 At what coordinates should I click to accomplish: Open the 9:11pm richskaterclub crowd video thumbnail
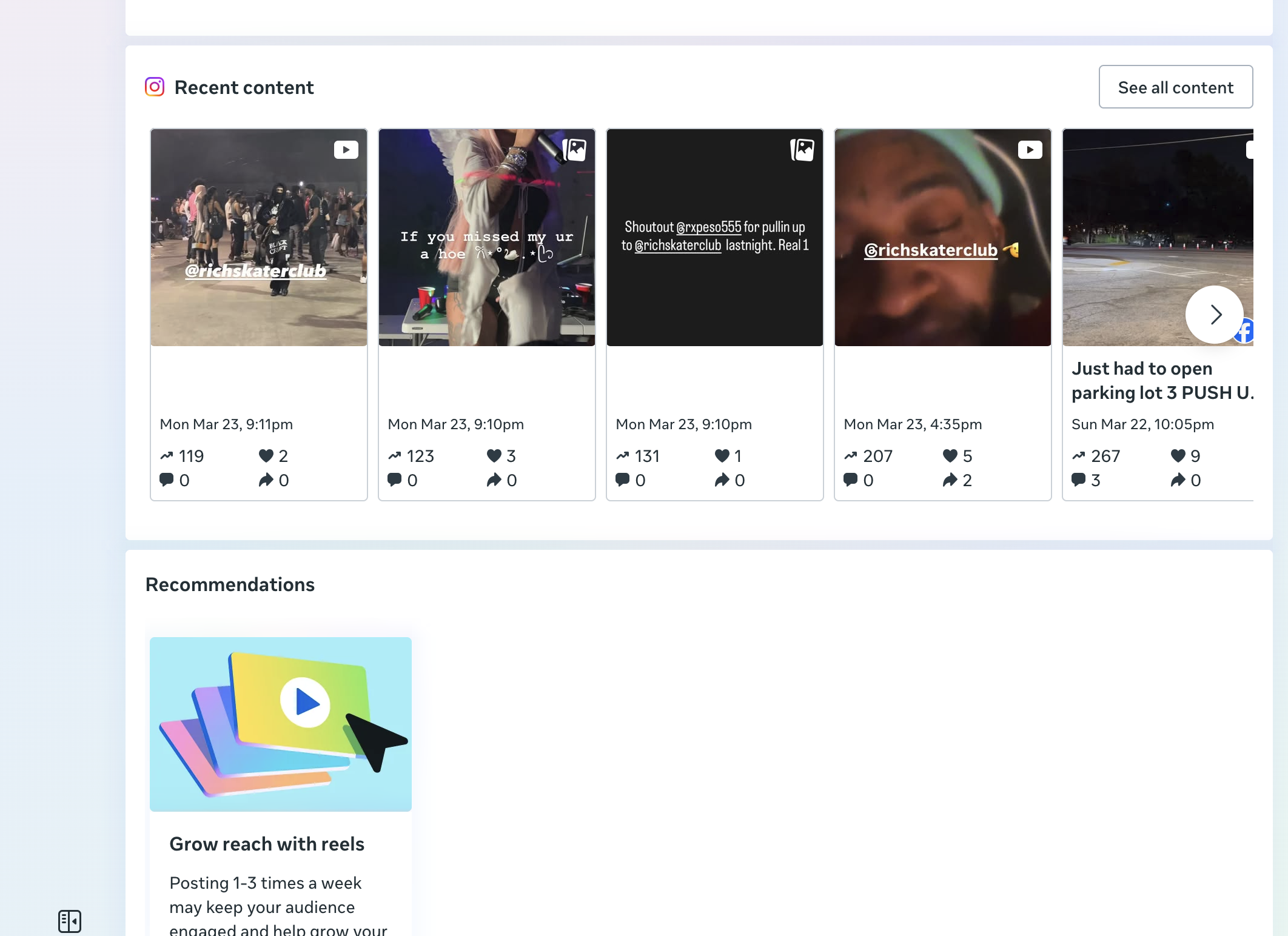(x=259, y=238)
